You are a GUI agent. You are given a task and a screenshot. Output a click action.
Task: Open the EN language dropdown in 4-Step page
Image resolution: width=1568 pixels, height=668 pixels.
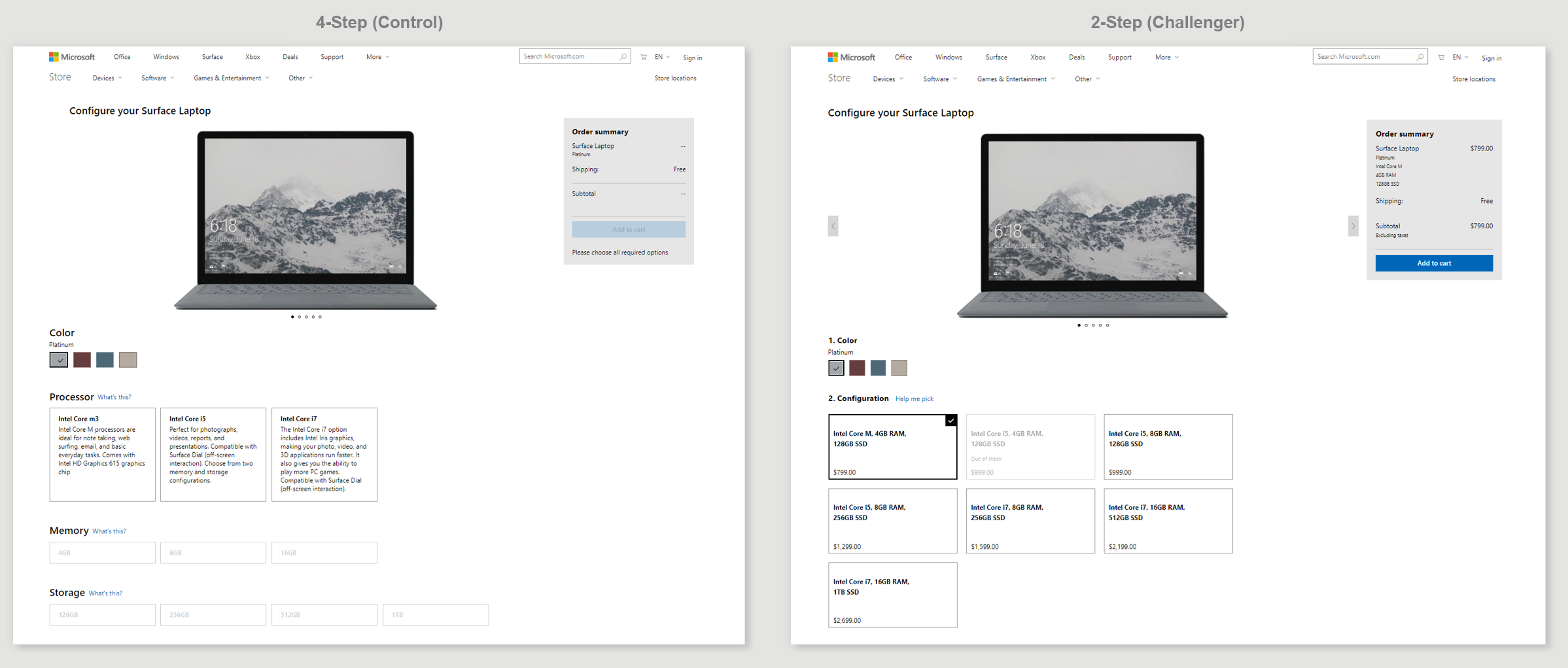pyautogui.click(x=663, y=57)
